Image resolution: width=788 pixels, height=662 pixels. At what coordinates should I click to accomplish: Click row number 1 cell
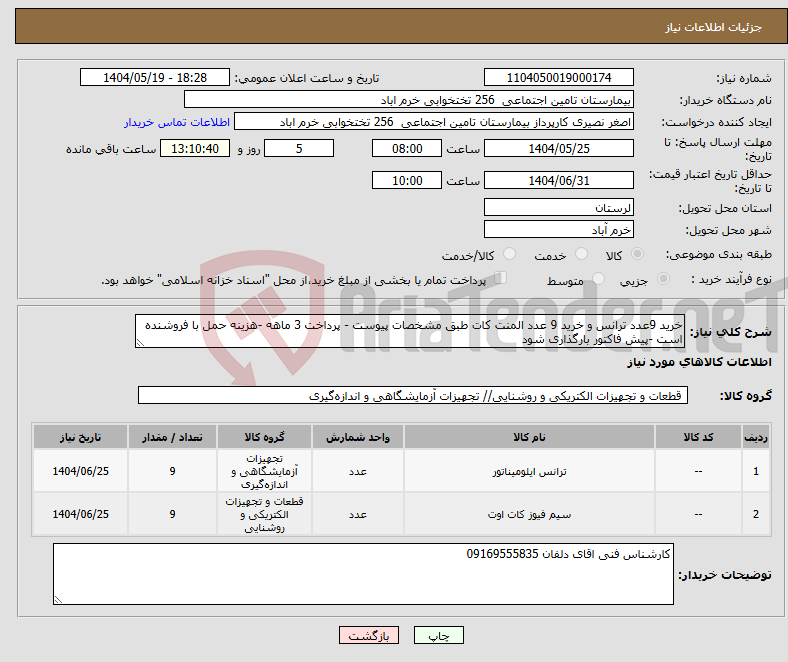756,471
